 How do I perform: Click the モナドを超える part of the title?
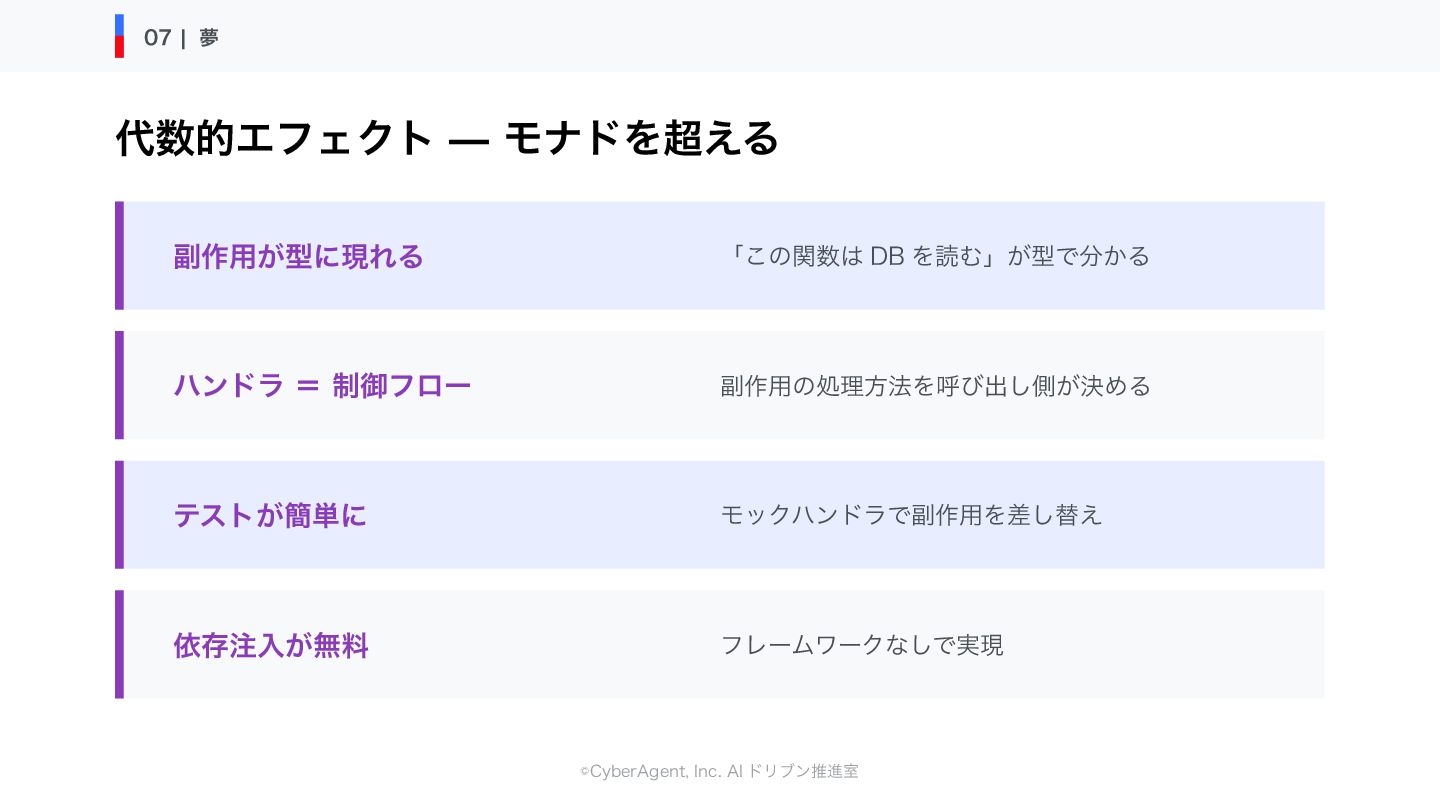pyautogui.click(x=640, y=139)
